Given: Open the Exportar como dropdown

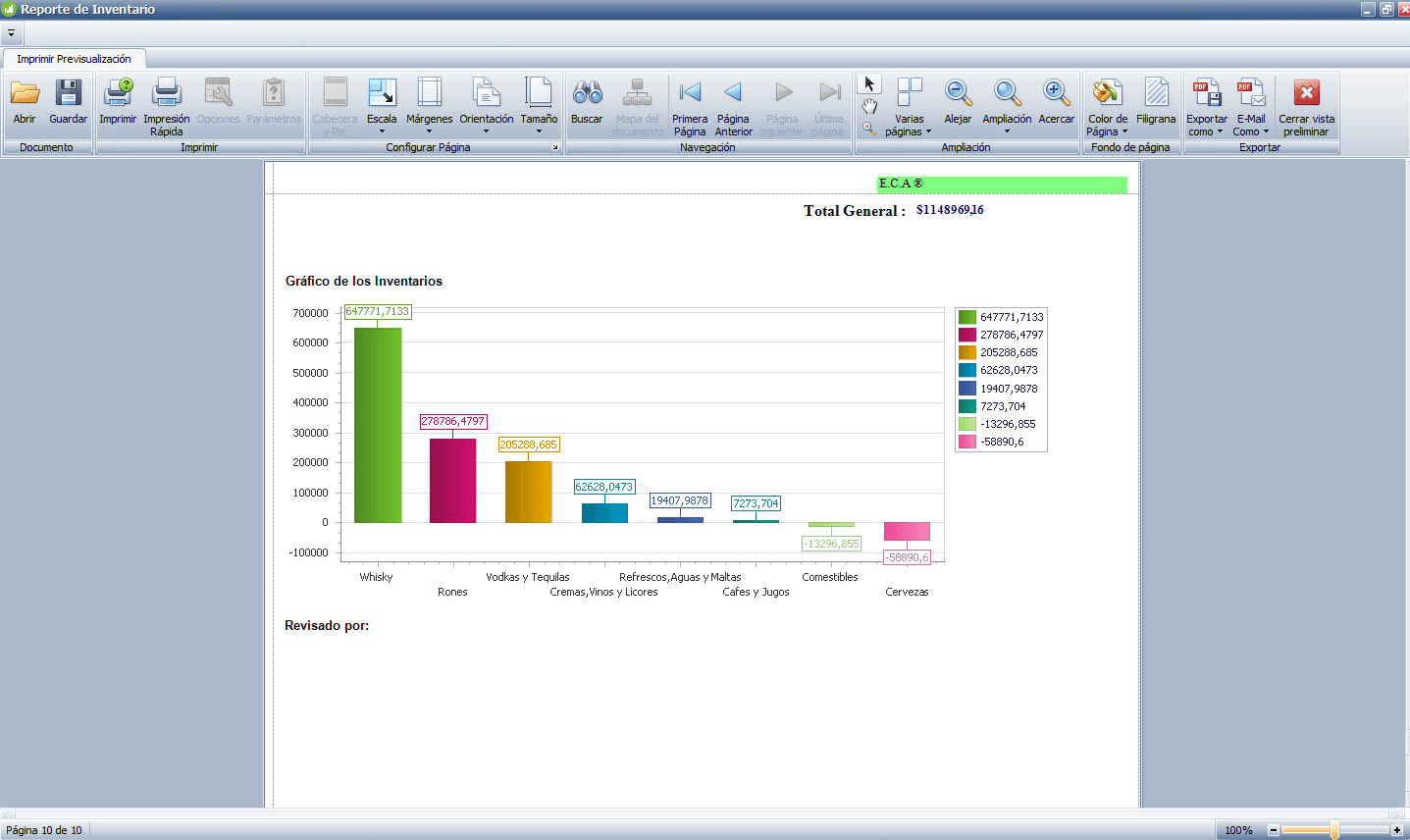Looking at the screenshot, I should 1206,107.
